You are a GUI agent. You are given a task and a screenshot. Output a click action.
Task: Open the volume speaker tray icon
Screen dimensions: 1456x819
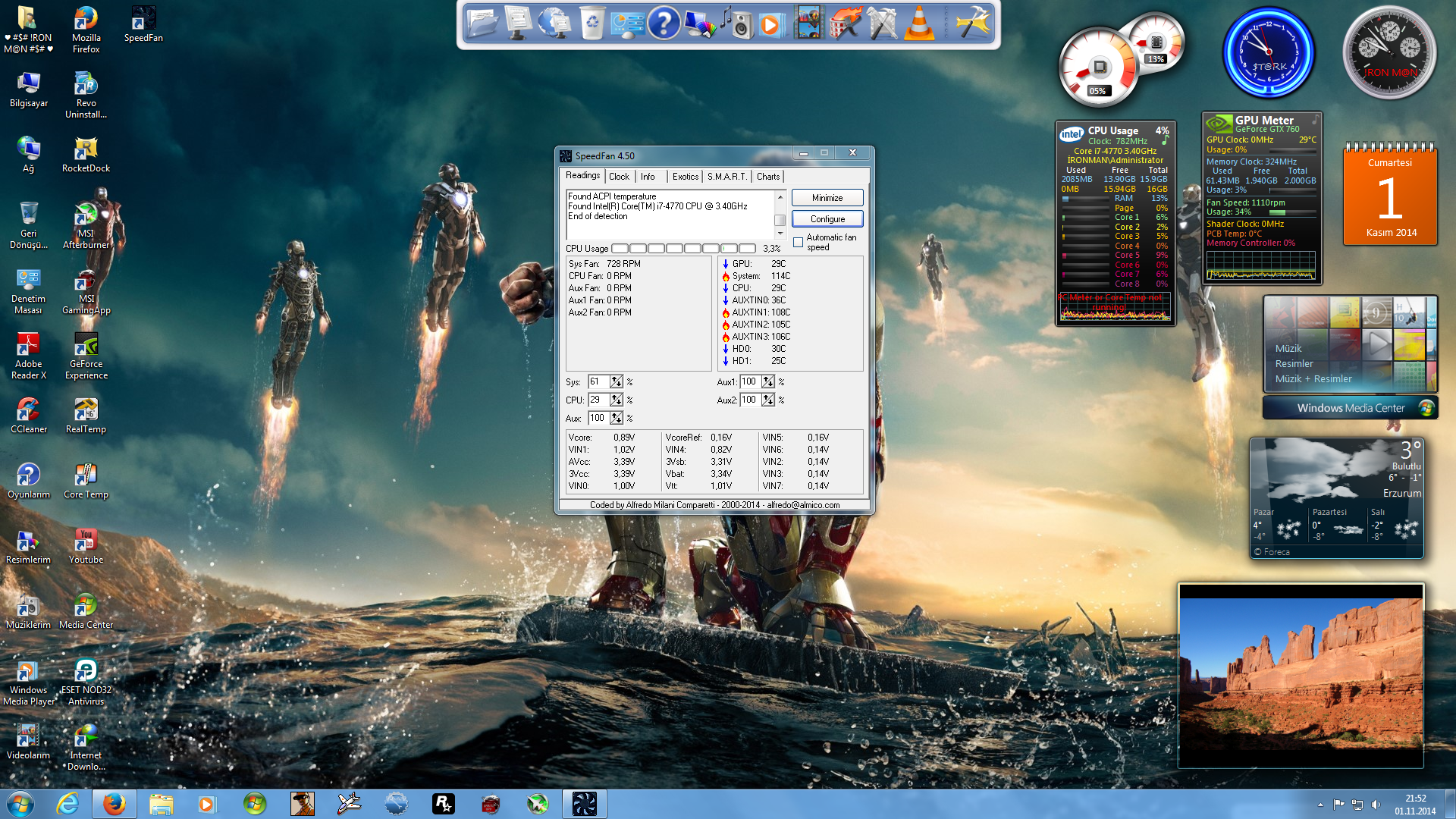click(x=1376, y=805)
